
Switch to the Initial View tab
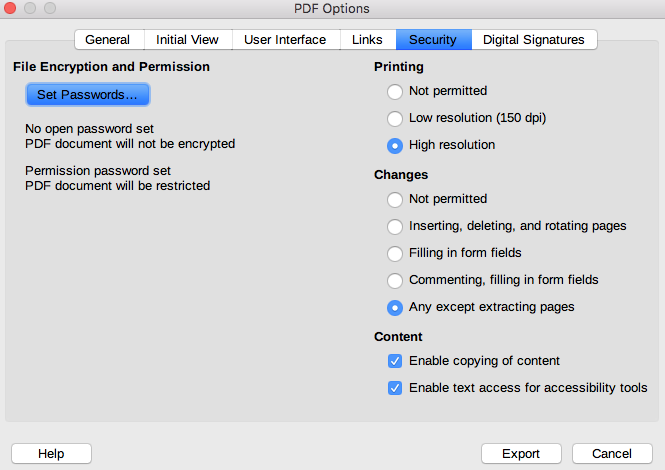click(187, 40)
